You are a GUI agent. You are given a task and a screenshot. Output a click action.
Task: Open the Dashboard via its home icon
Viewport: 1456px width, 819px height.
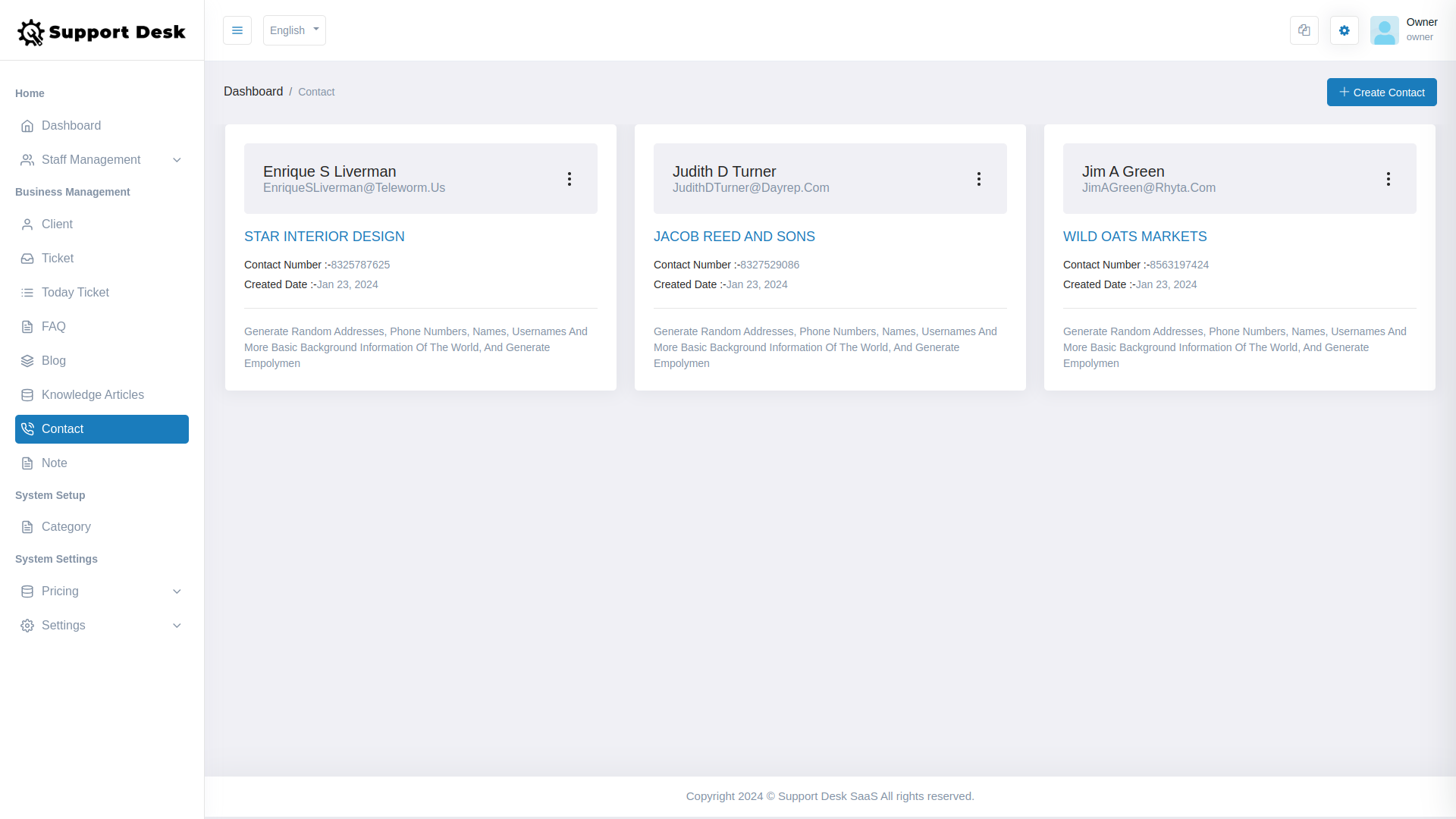click(27, 126)
